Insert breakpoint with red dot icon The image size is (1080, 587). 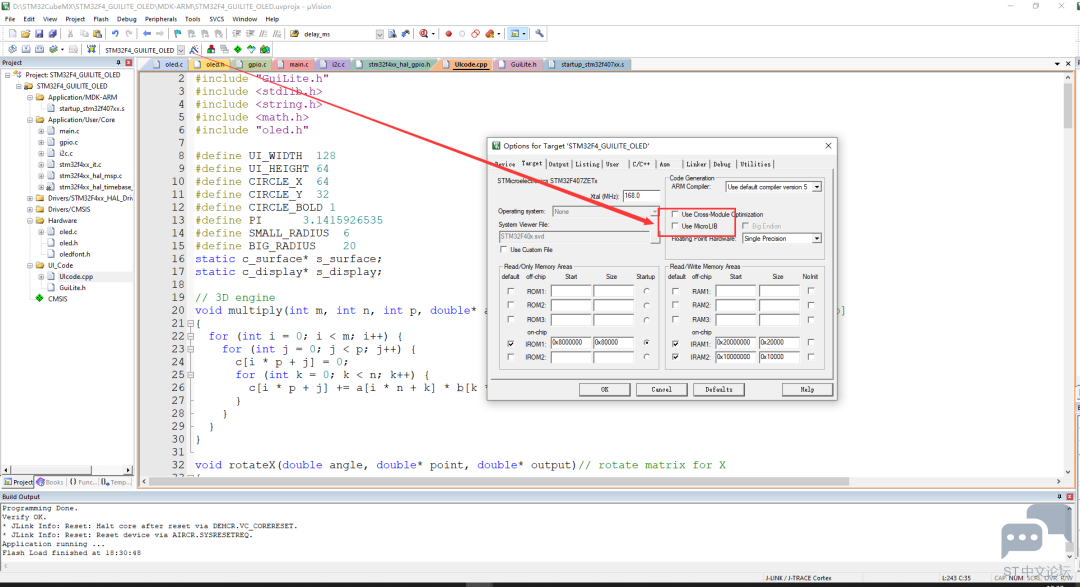[x=448, y=34]
